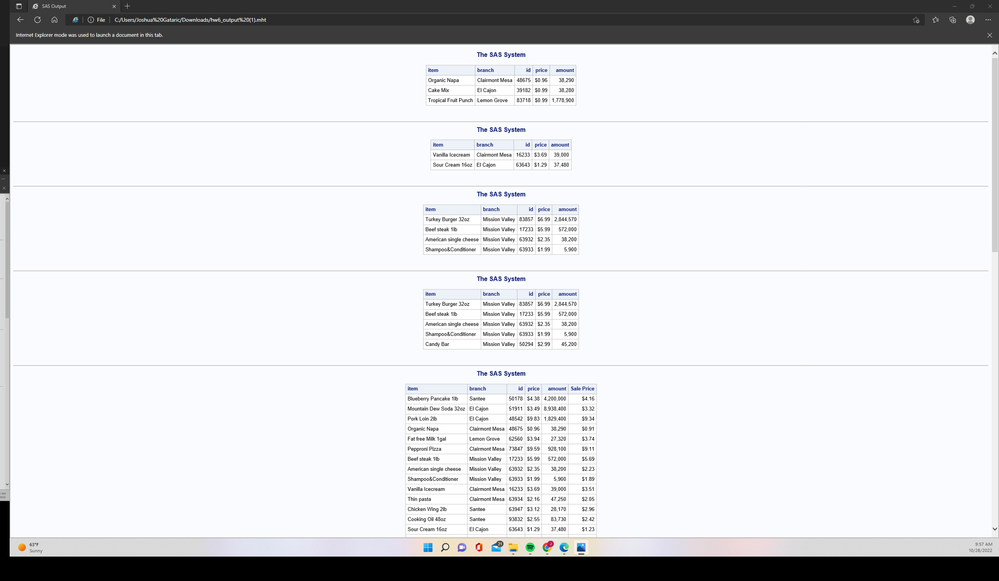This screenshot has height=581, width=999.
Task: Click 'Cake Mix' item cell
Action: click(438, 90)
